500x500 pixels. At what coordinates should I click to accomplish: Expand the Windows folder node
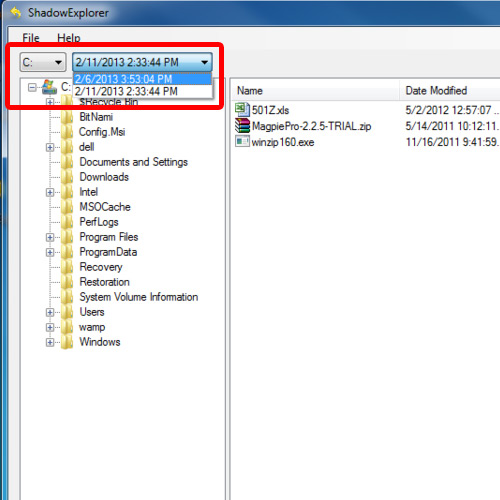tap(50, 342)
